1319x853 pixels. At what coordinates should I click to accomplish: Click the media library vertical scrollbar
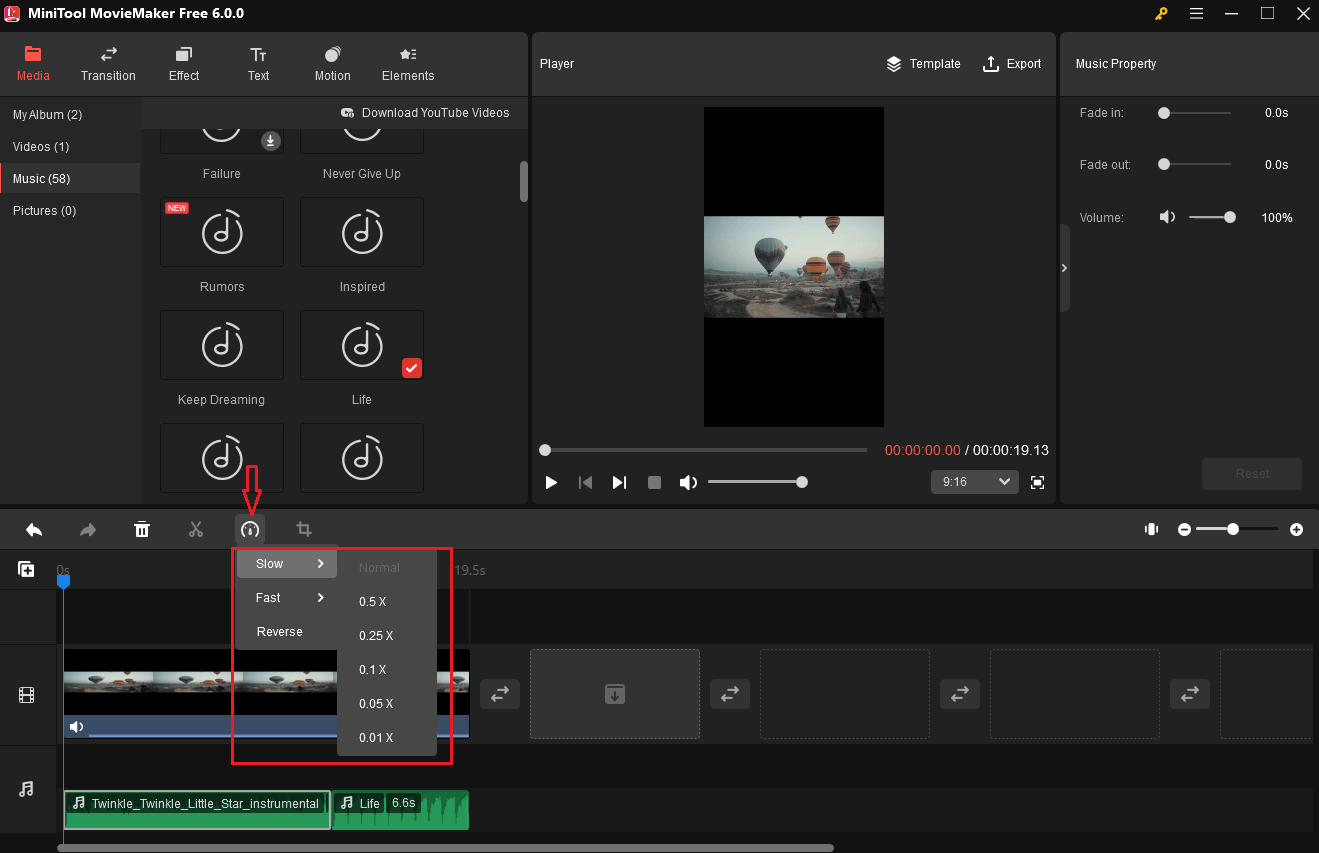pyautogui.click(x=523, y=182)
